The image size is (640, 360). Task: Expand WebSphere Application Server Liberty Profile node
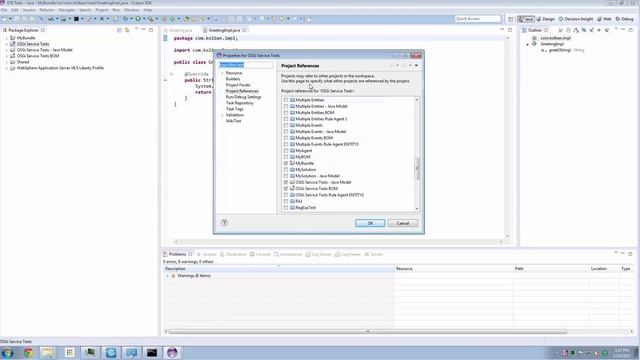coord(7,68)
